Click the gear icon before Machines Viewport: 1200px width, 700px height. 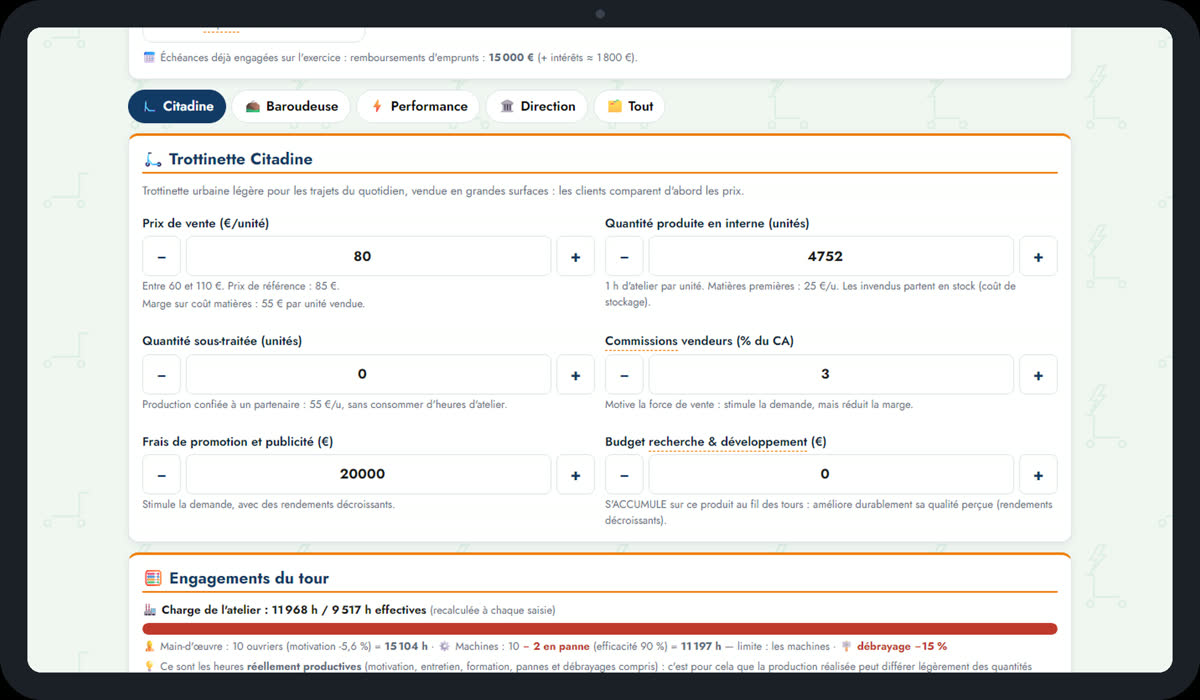click(445, 646)
